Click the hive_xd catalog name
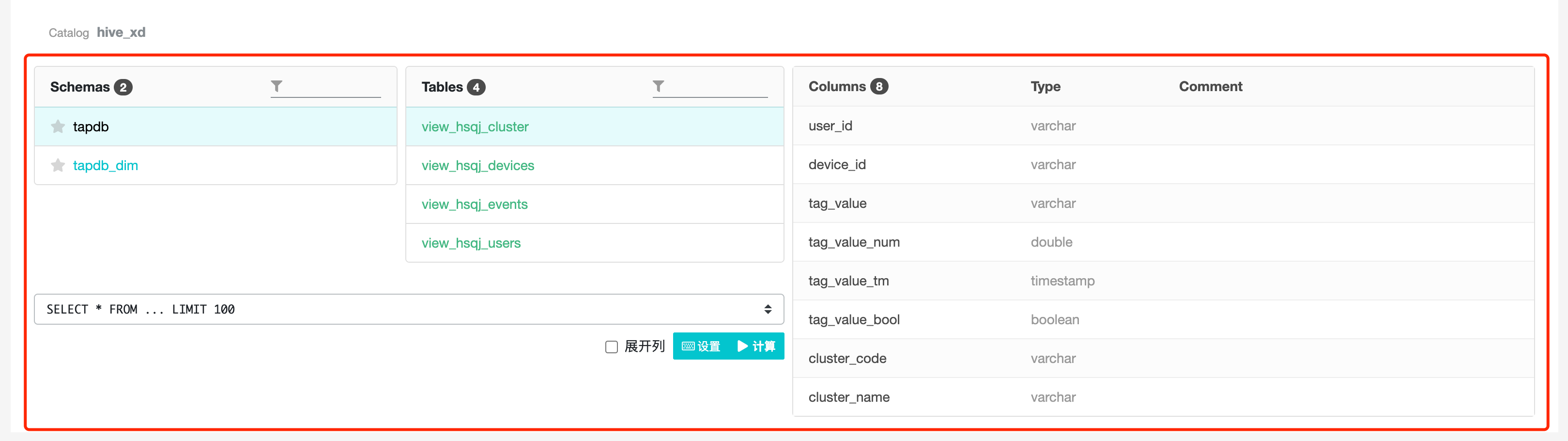Screen dimensions: 1568x441 click(121, 32)
